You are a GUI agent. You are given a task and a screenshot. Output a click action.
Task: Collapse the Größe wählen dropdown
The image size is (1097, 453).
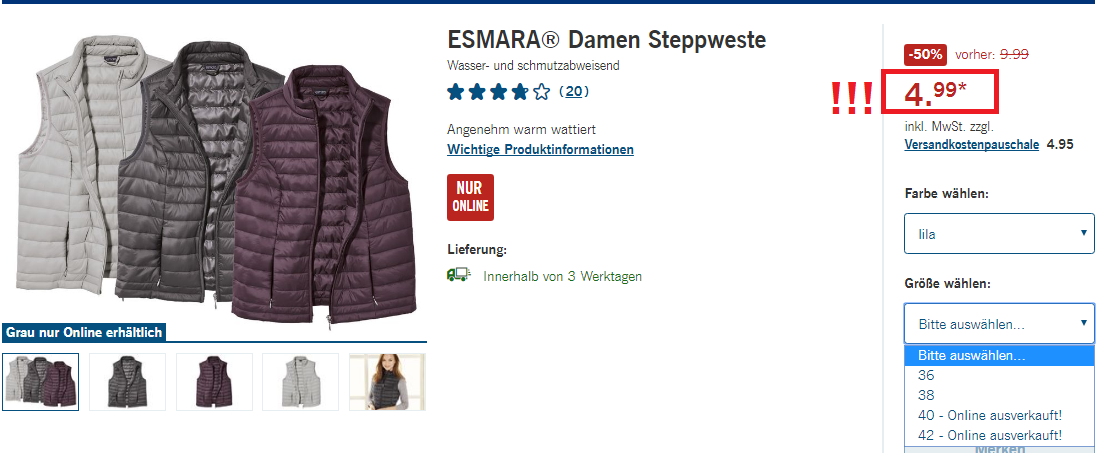tap(999, 323)
